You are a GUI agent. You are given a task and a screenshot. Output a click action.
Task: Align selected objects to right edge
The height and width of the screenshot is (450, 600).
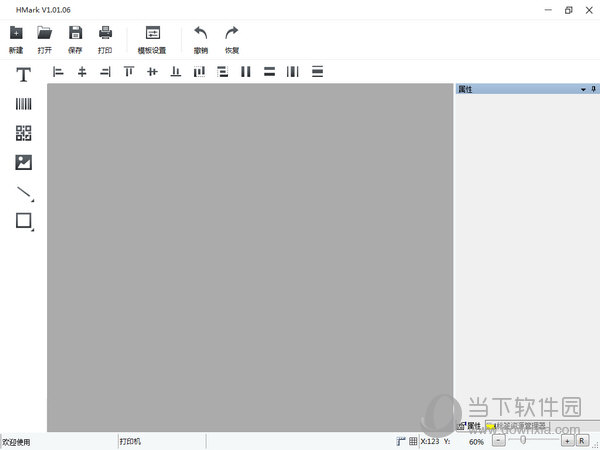(x=105, y=72)
